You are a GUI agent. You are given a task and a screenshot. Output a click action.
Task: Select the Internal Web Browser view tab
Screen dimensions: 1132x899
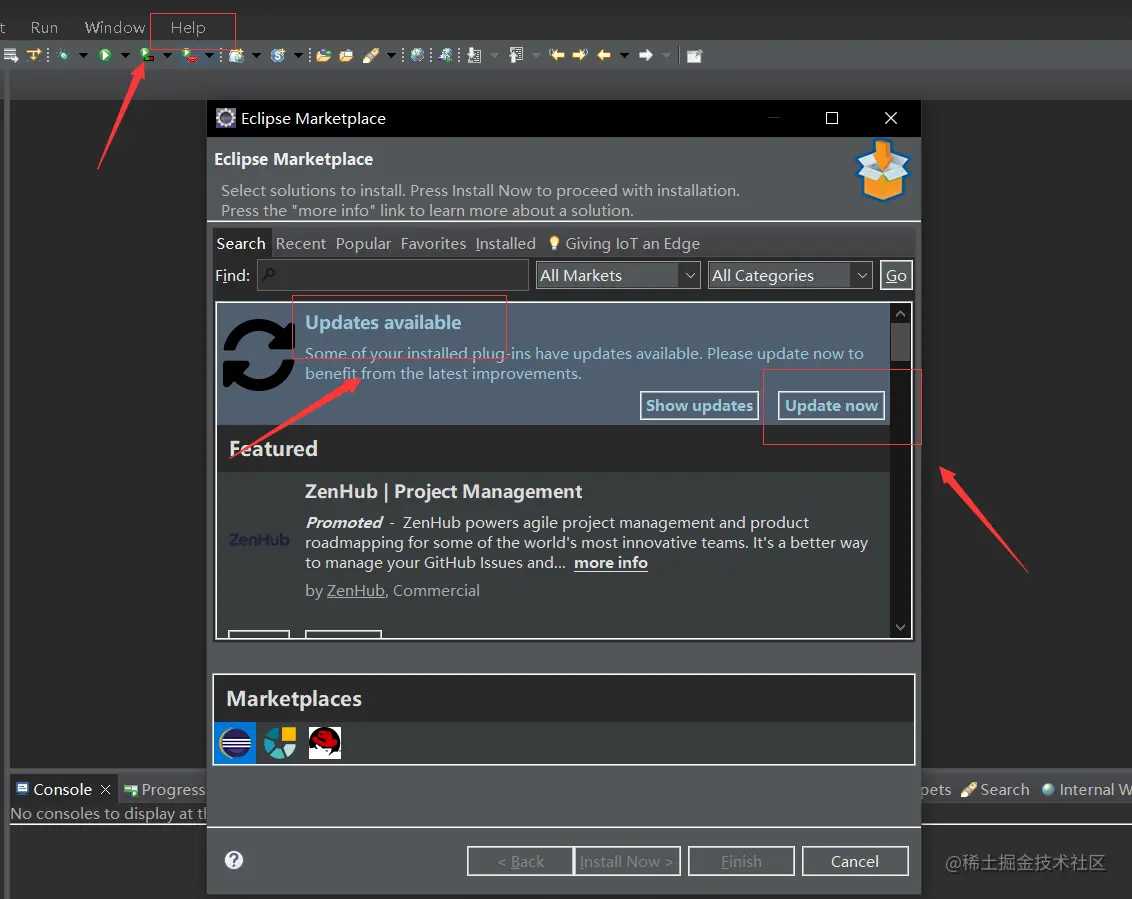click(1087, 789)
